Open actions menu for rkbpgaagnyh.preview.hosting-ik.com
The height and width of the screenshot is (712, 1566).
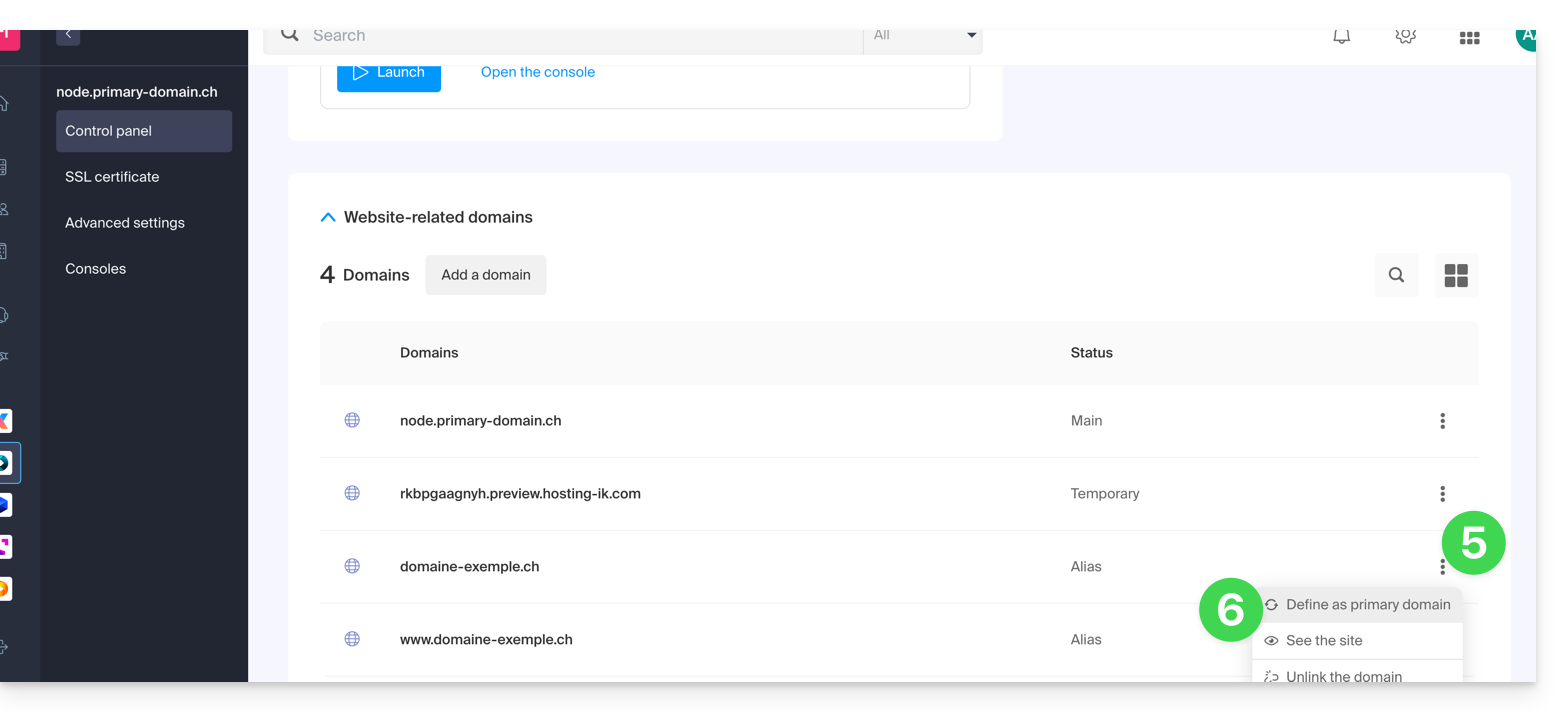[x=1442, y=494]
